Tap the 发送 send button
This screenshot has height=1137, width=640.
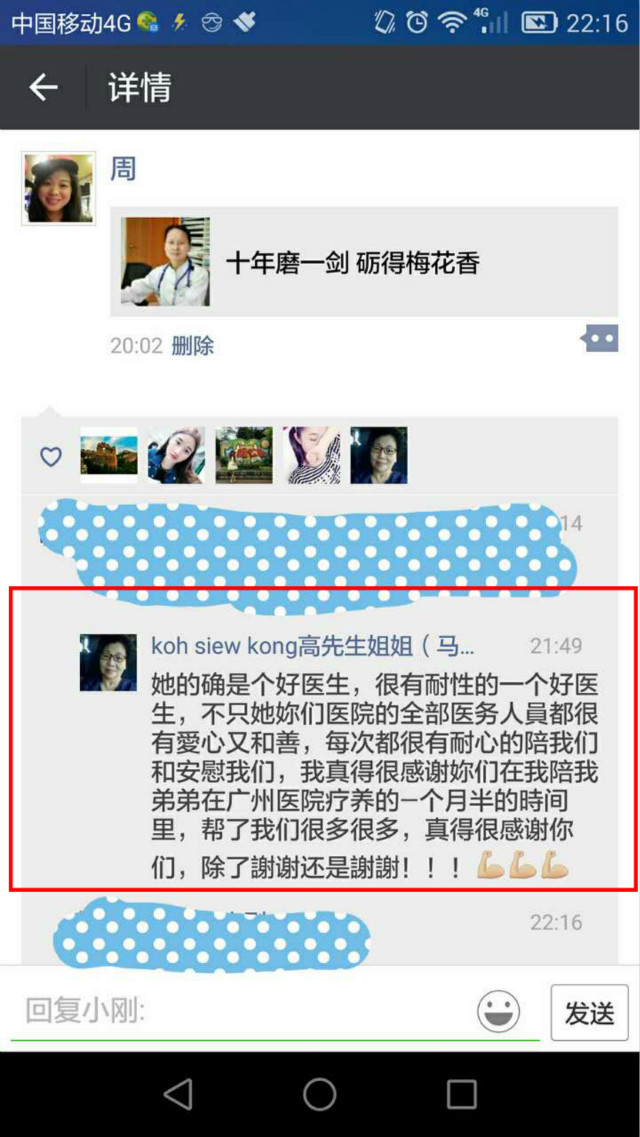tap(589, 1012)
